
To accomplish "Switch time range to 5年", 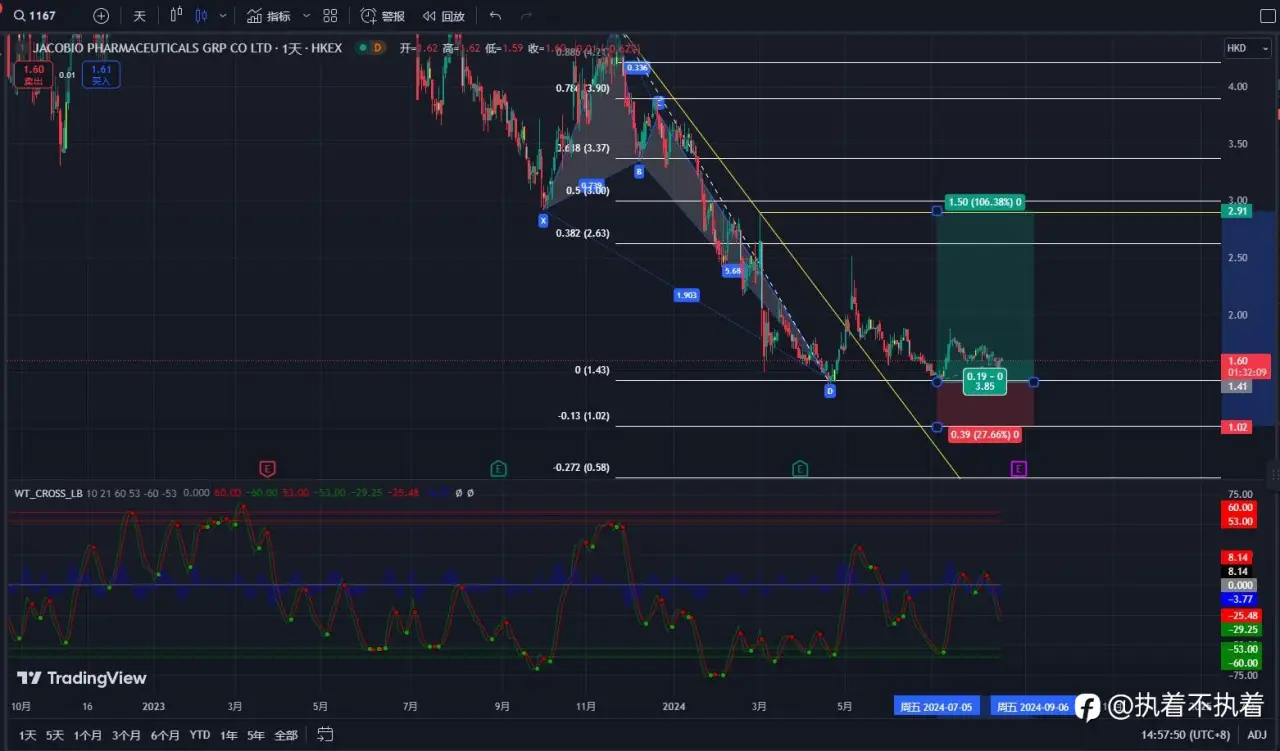I will 256,735.
